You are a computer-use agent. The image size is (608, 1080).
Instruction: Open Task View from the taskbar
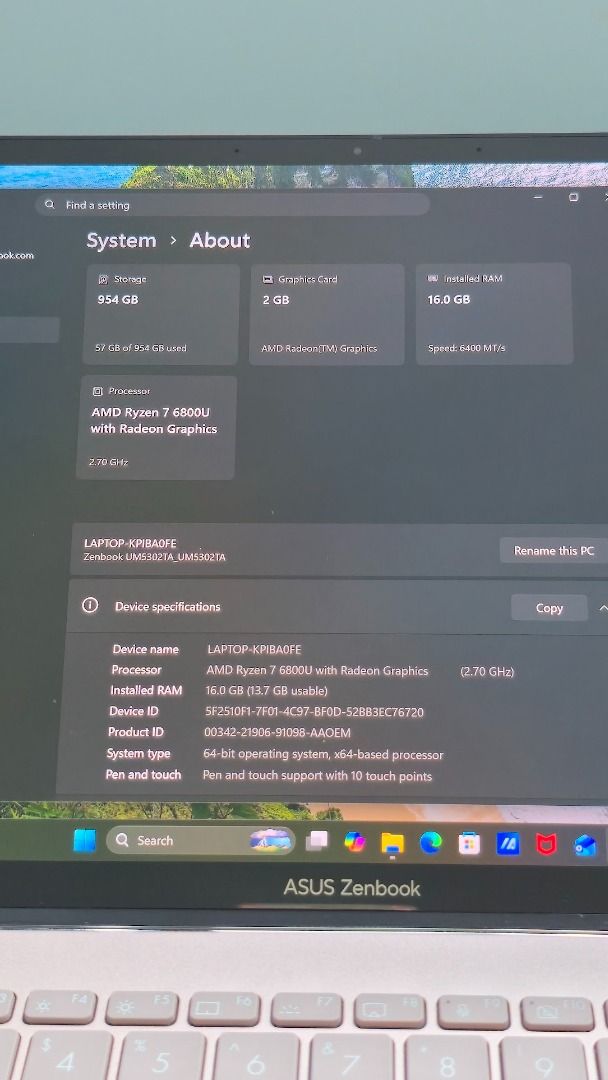pos(316,841)
